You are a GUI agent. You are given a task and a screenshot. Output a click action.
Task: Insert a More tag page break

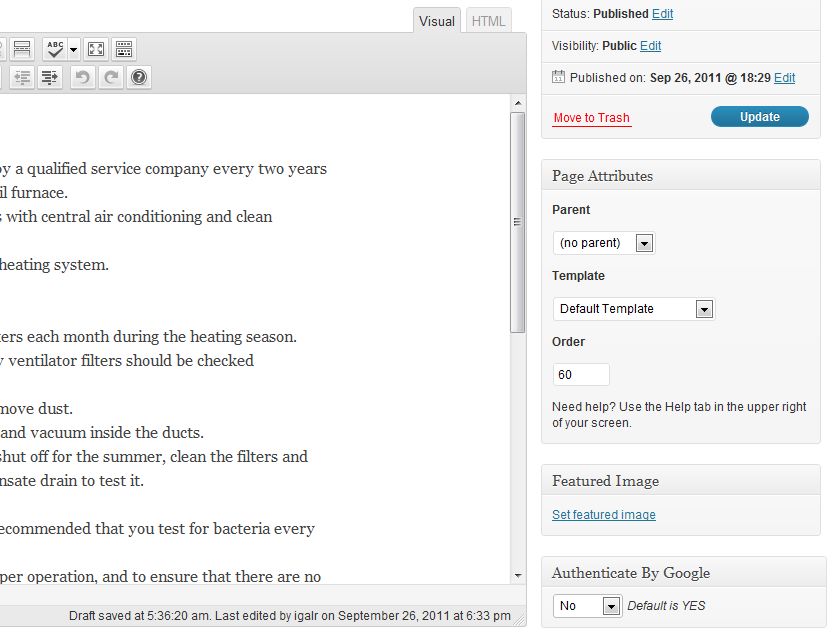point(22,49)
